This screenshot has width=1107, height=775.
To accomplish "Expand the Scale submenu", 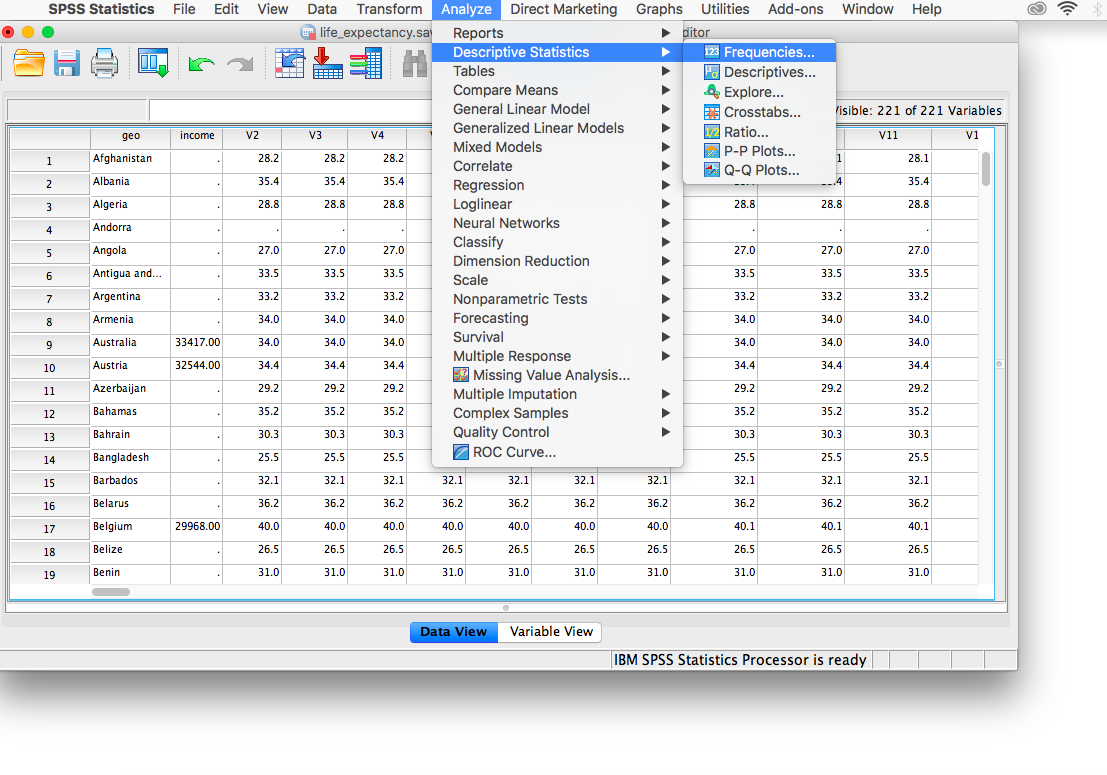I will pyautogui.click(x=557, y=281).
